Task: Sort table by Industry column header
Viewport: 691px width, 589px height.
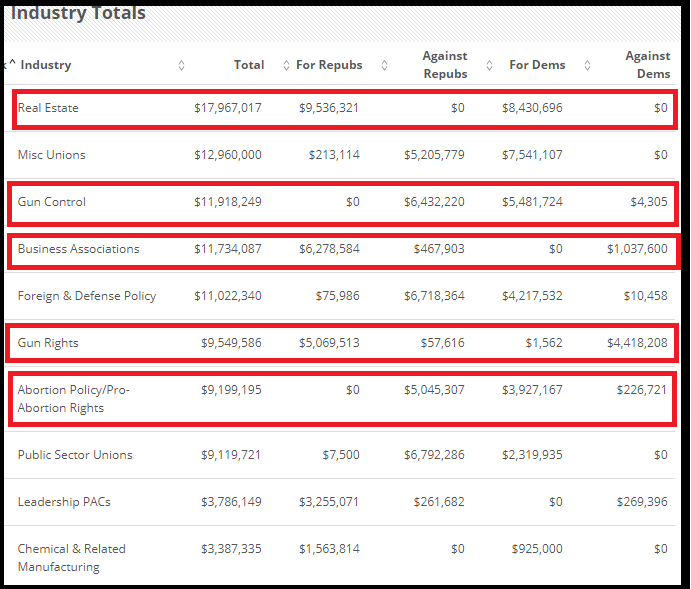Action: coord(46,65)
